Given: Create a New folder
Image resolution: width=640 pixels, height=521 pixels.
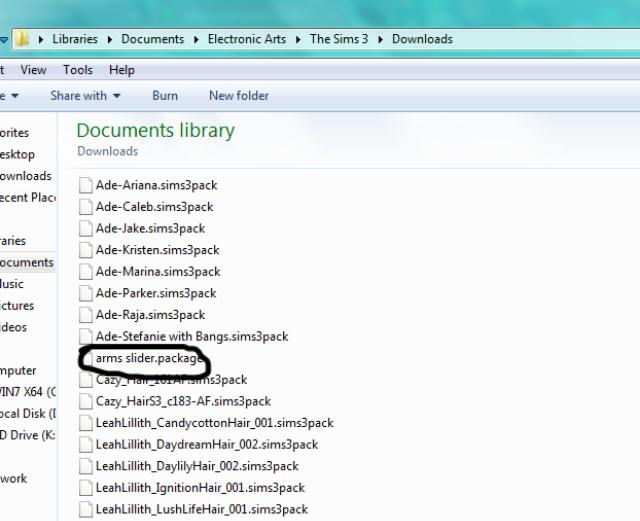Looking at the screenshot, I should [239, 96].
